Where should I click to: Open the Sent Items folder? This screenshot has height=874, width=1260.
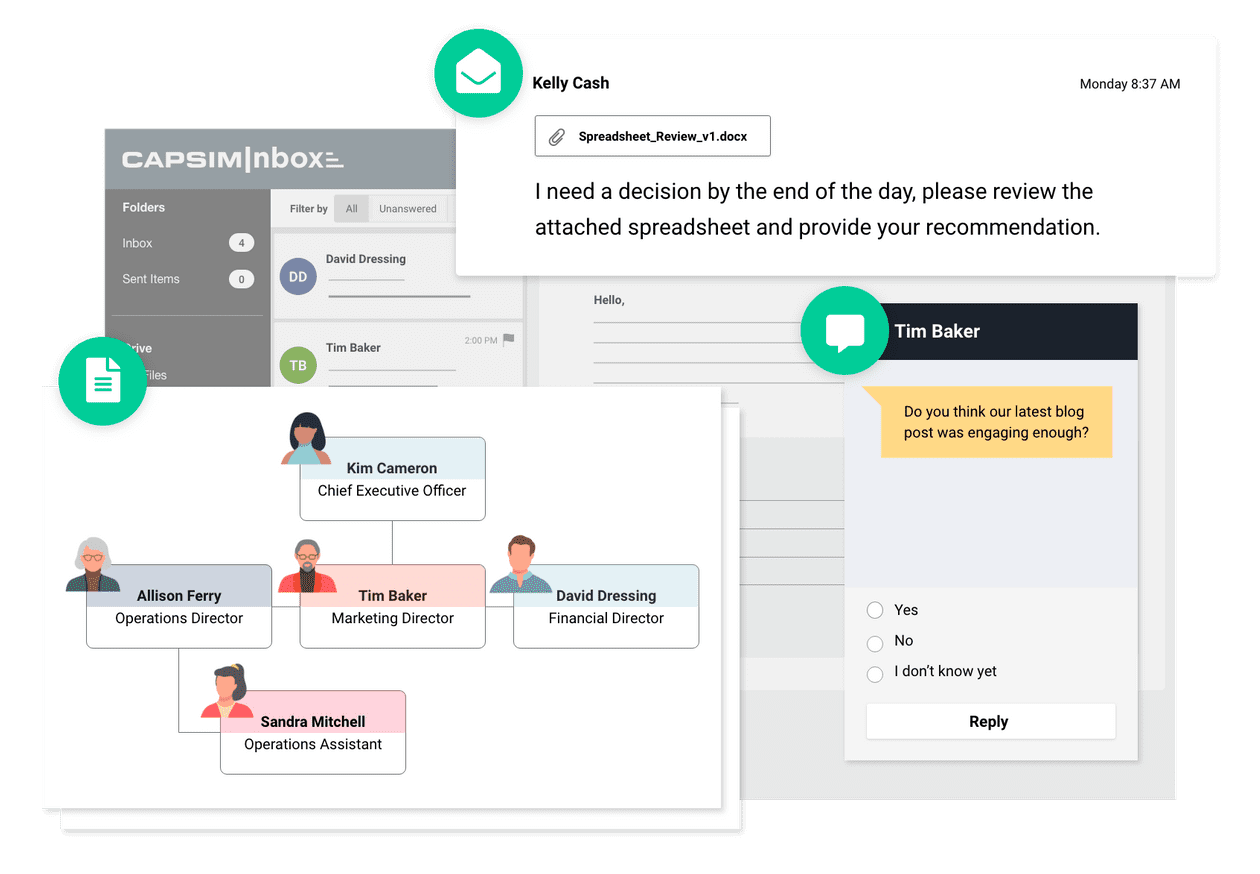pos(150,279)
